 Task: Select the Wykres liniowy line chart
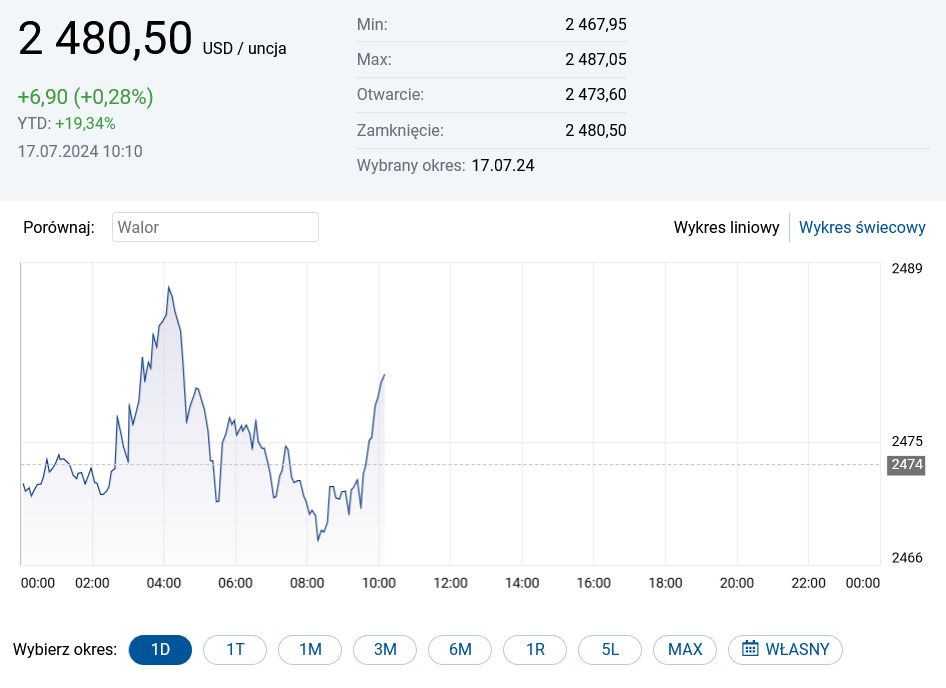pyautogui.click(x=726, y=227)
